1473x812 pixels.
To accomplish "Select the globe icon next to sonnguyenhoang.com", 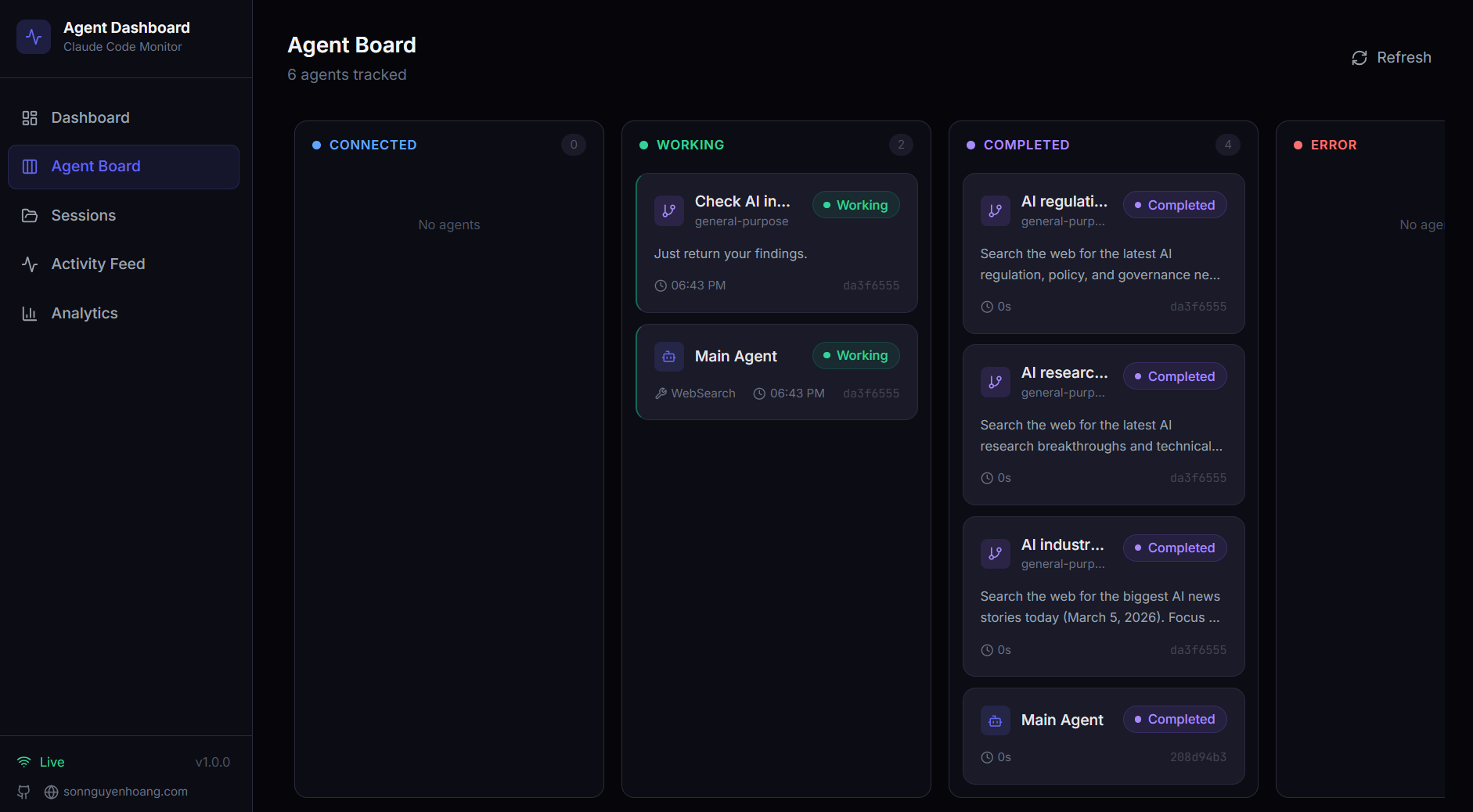I will click(x=51, y=792).
